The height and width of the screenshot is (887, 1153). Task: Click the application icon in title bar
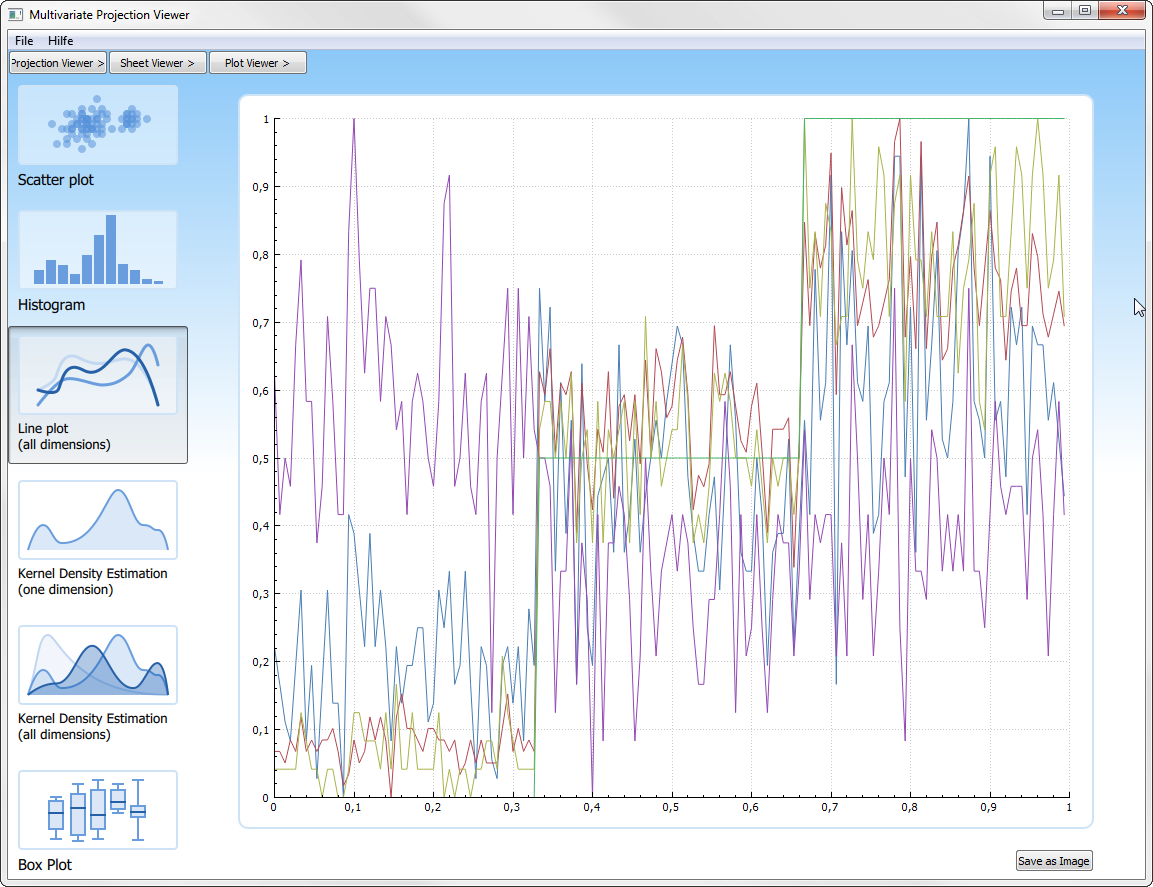pyautogui.click(x=15, y=15)
